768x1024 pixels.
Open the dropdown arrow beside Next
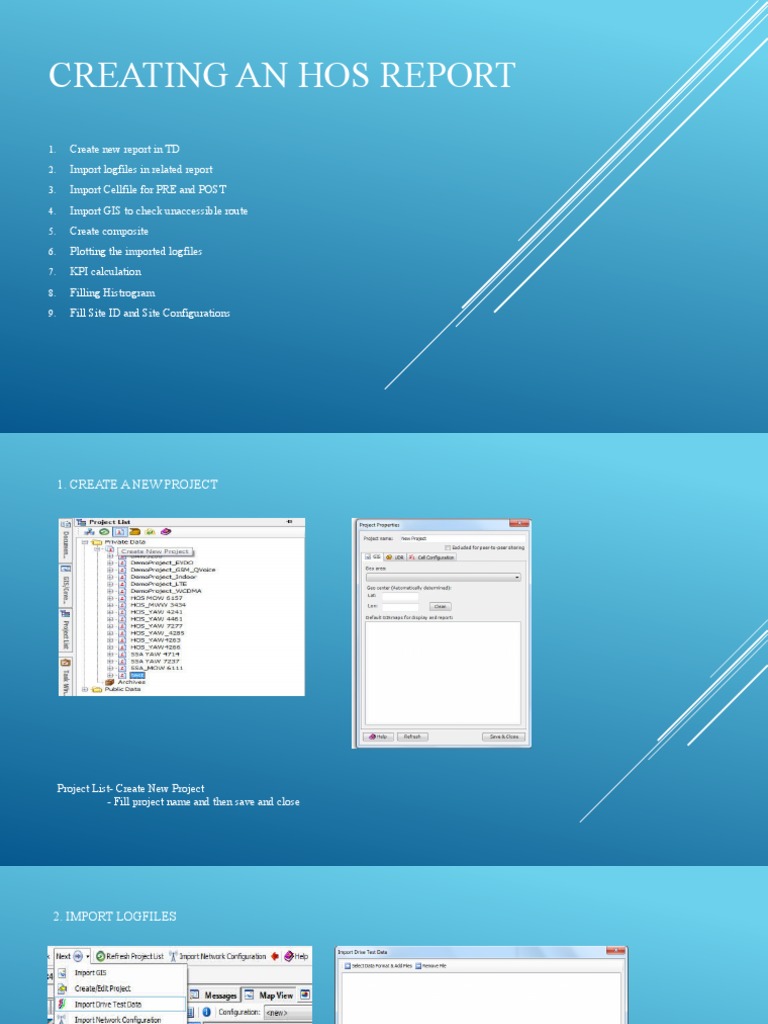coord(88,957)
